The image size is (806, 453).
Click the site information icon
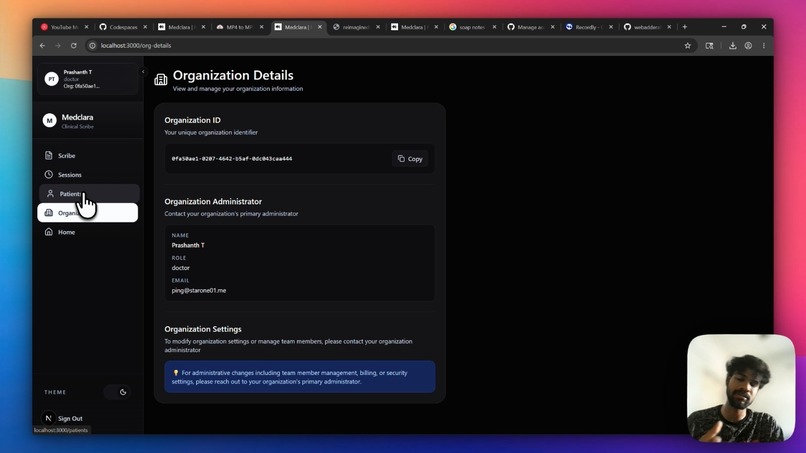92,46
